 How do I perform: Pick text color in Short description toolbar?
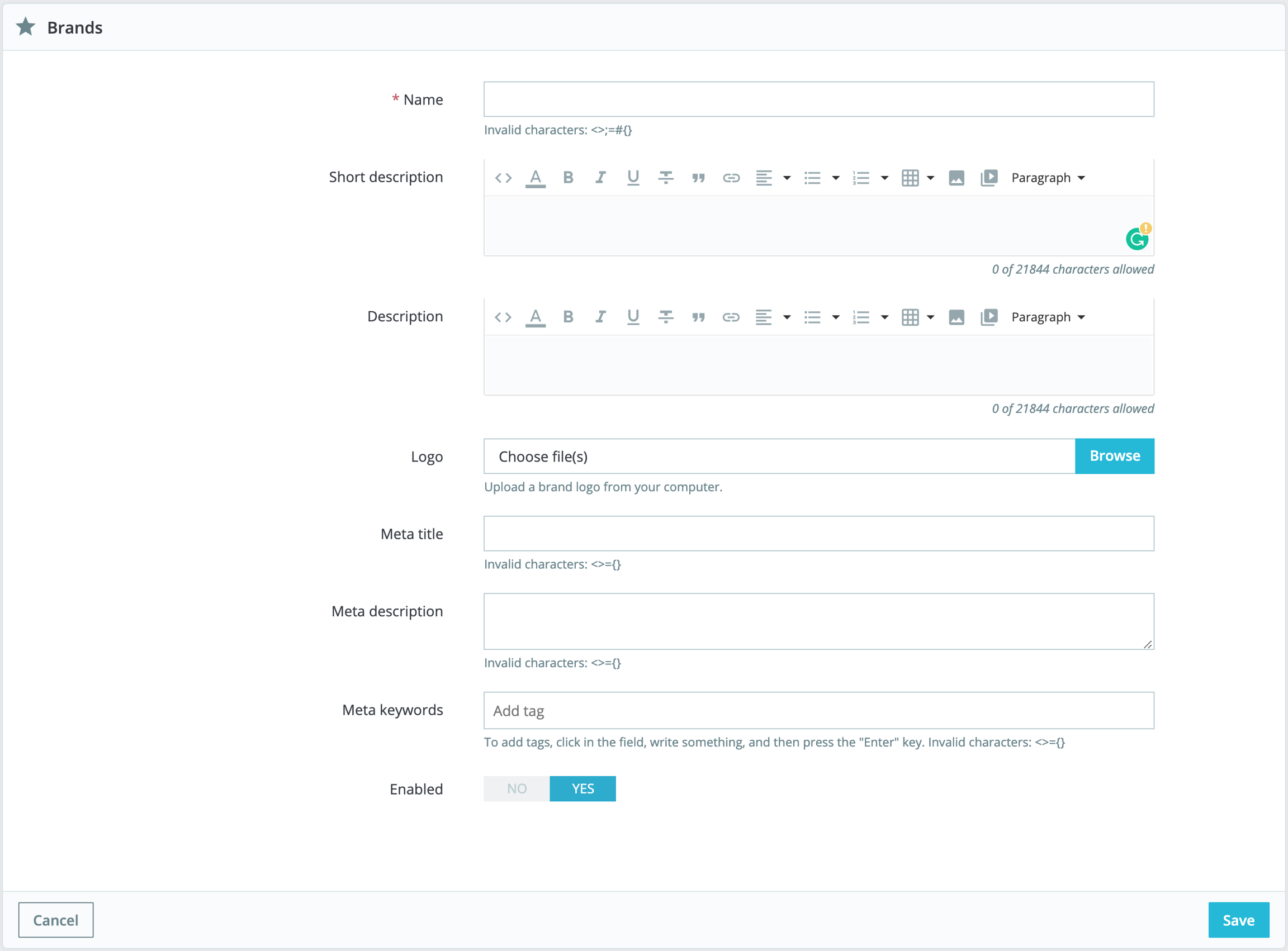point(535,177)
